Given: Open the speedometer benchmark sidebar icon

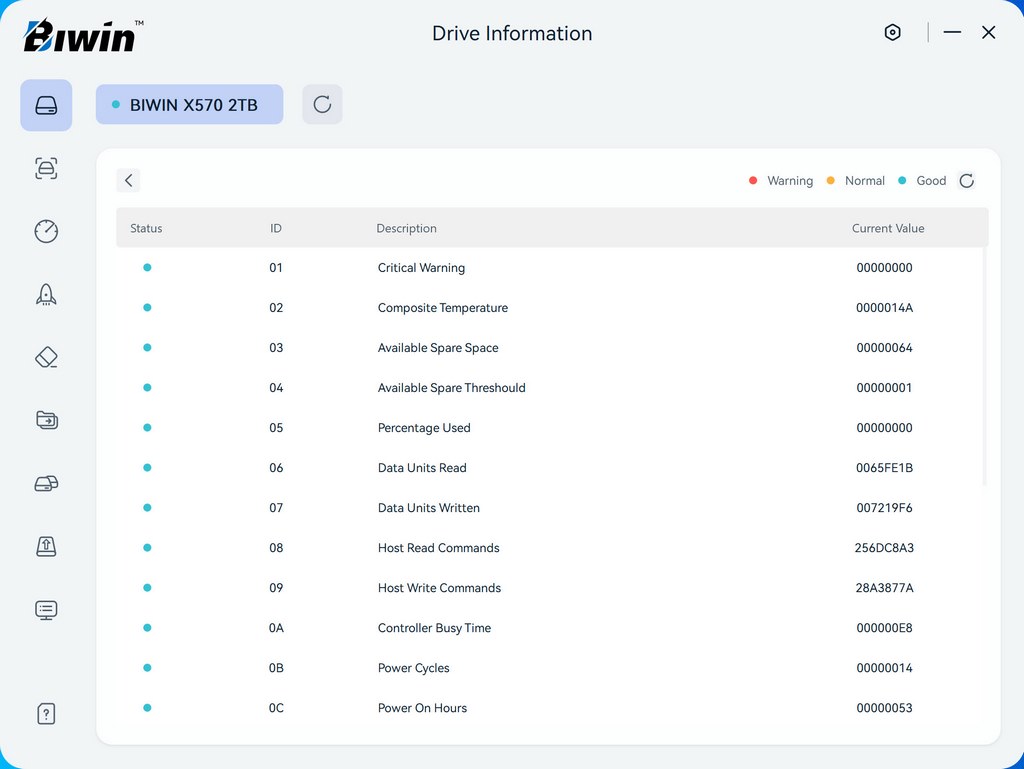Looking at the screenshot, I should tap(46, 231).
